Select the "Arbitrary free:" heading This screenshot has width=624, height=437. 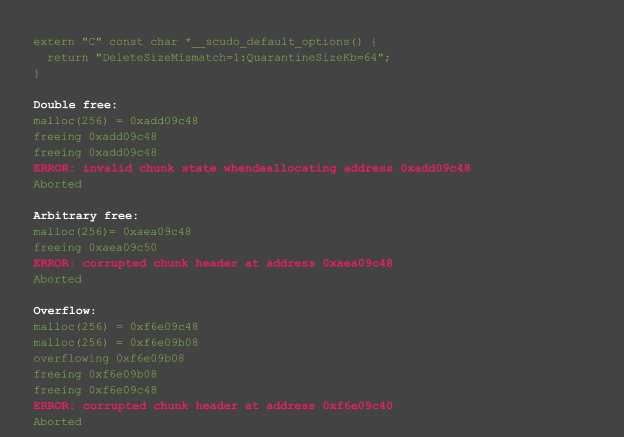point(86,216)
